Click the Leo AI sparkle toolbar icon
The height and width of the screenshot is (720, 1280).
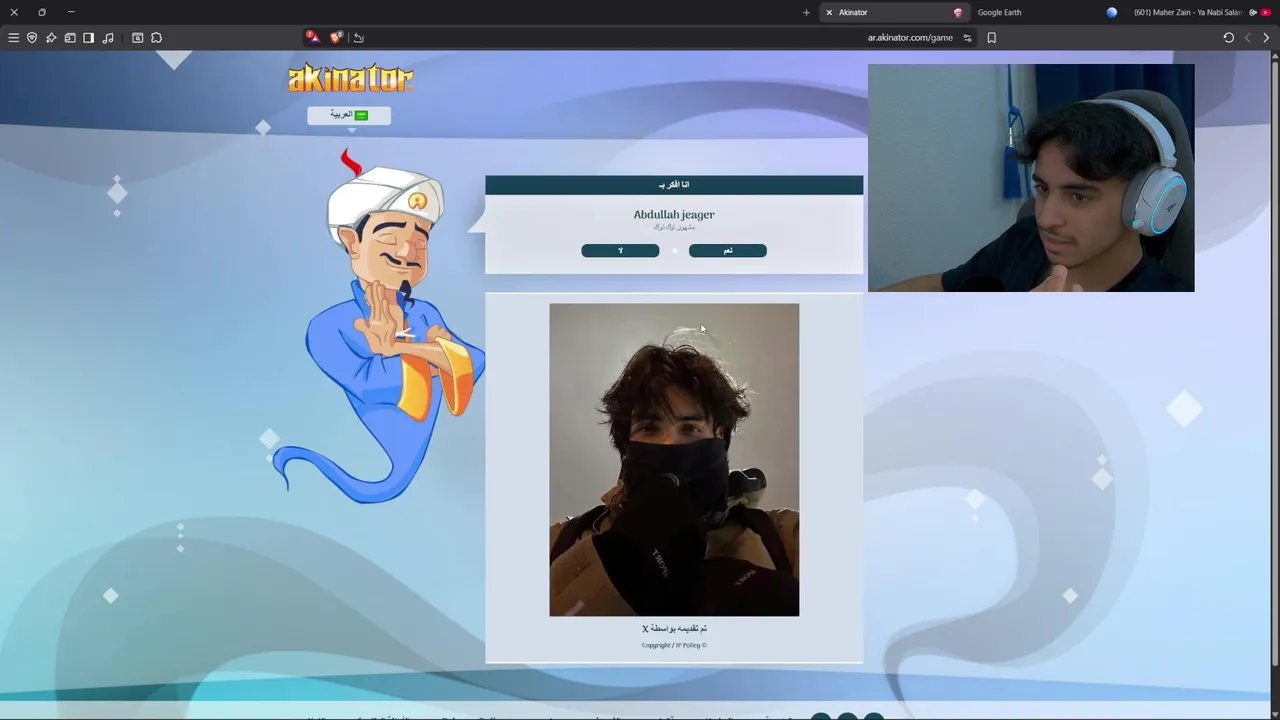[x=51, y=38]
